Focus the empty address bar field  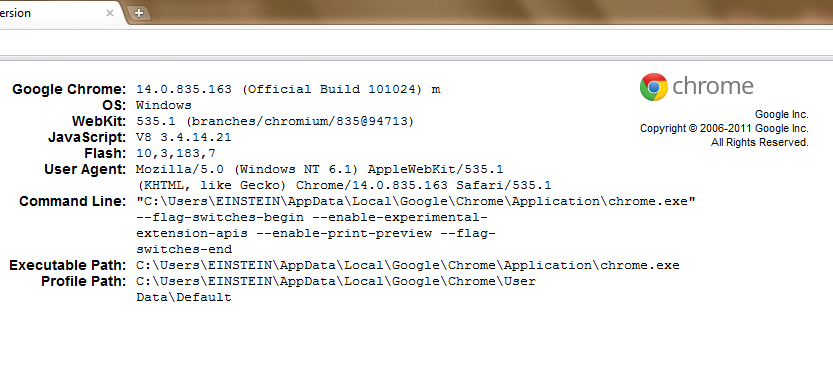click(416, 42)
